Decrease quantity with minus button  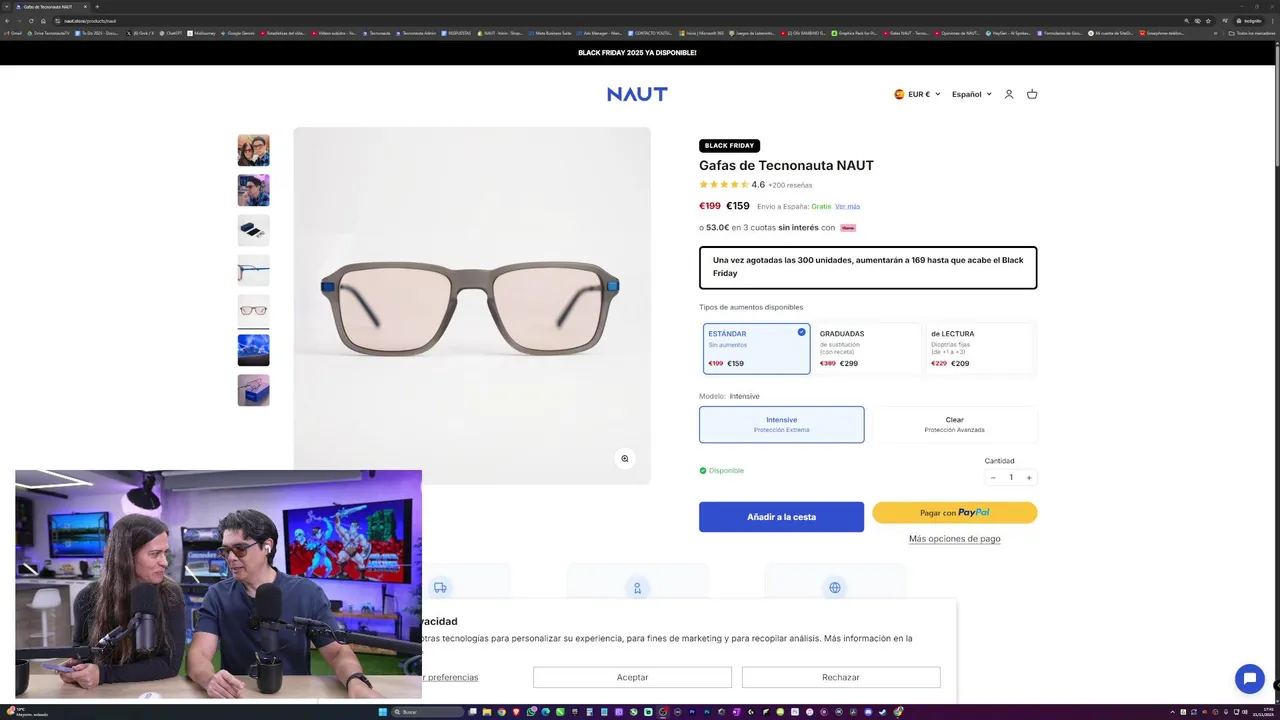tap(993, 478)
